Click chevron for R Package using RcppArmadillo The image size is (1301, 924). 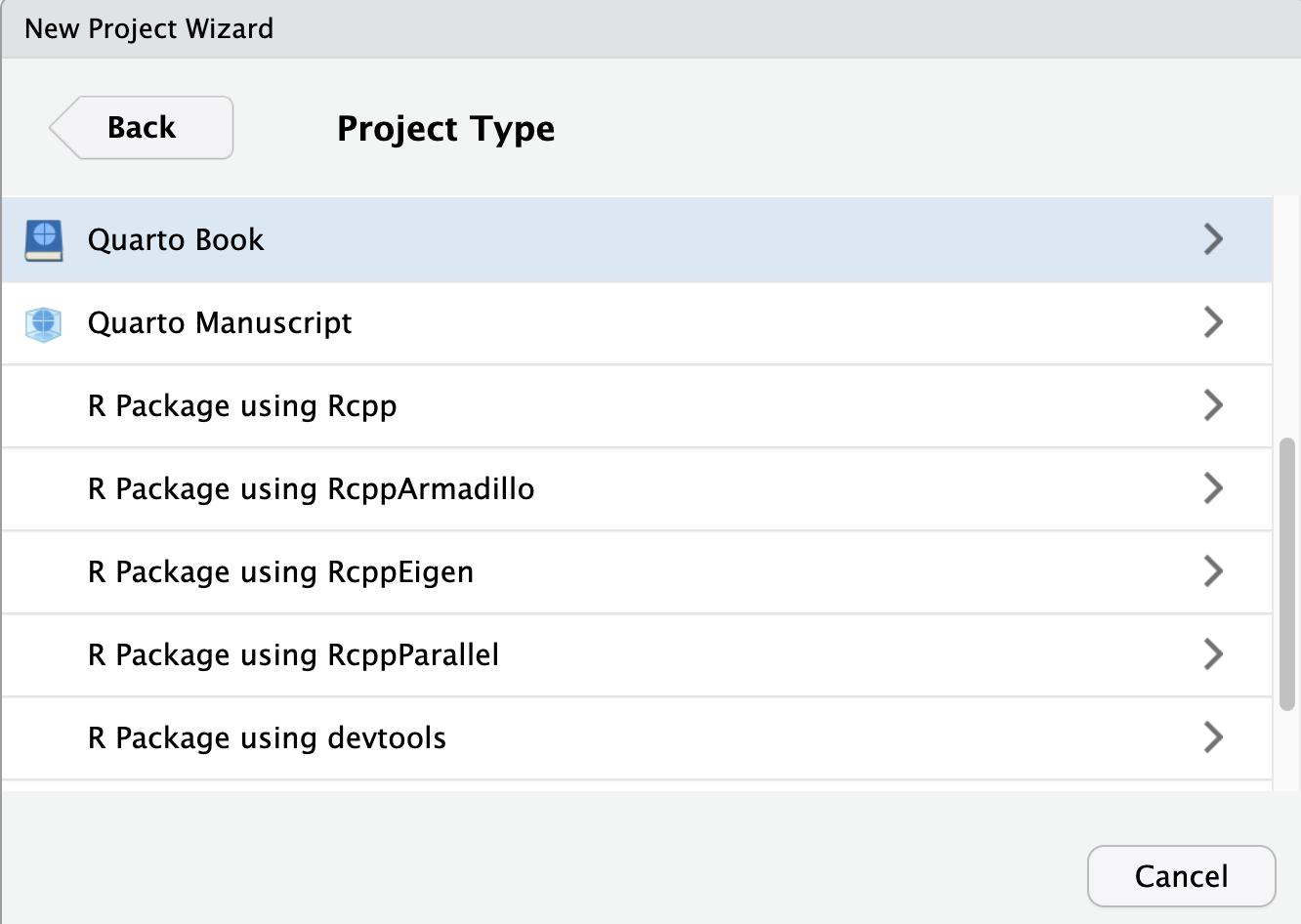[1213, 488]
